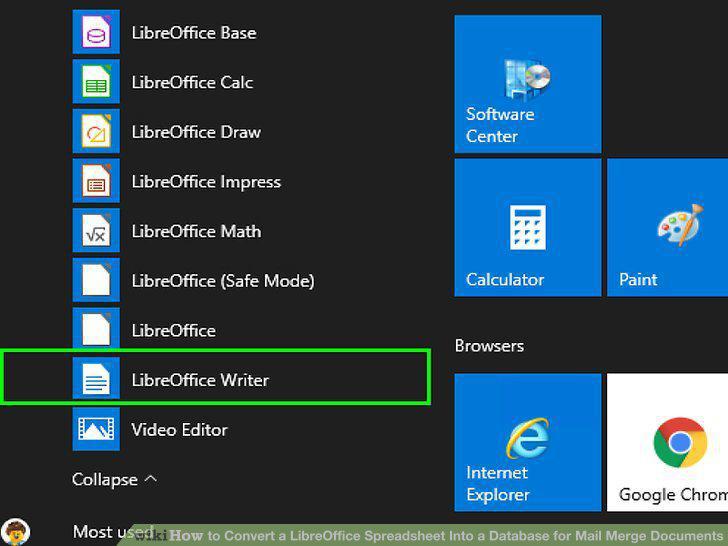Image resolution: width=728 pixels, height=546 pixels.
Task: Open the LibreOffice Draw icon
Action: [x=96, y=131]
